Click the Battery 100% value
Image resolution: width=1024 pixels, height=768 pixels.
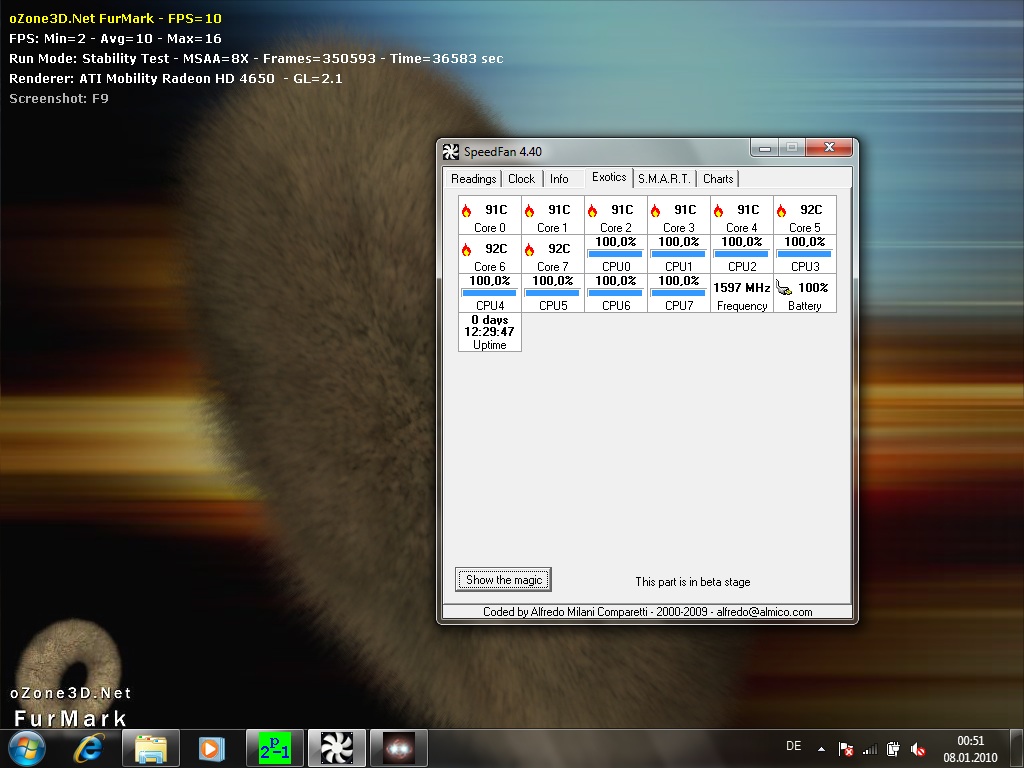coord(813,287)
